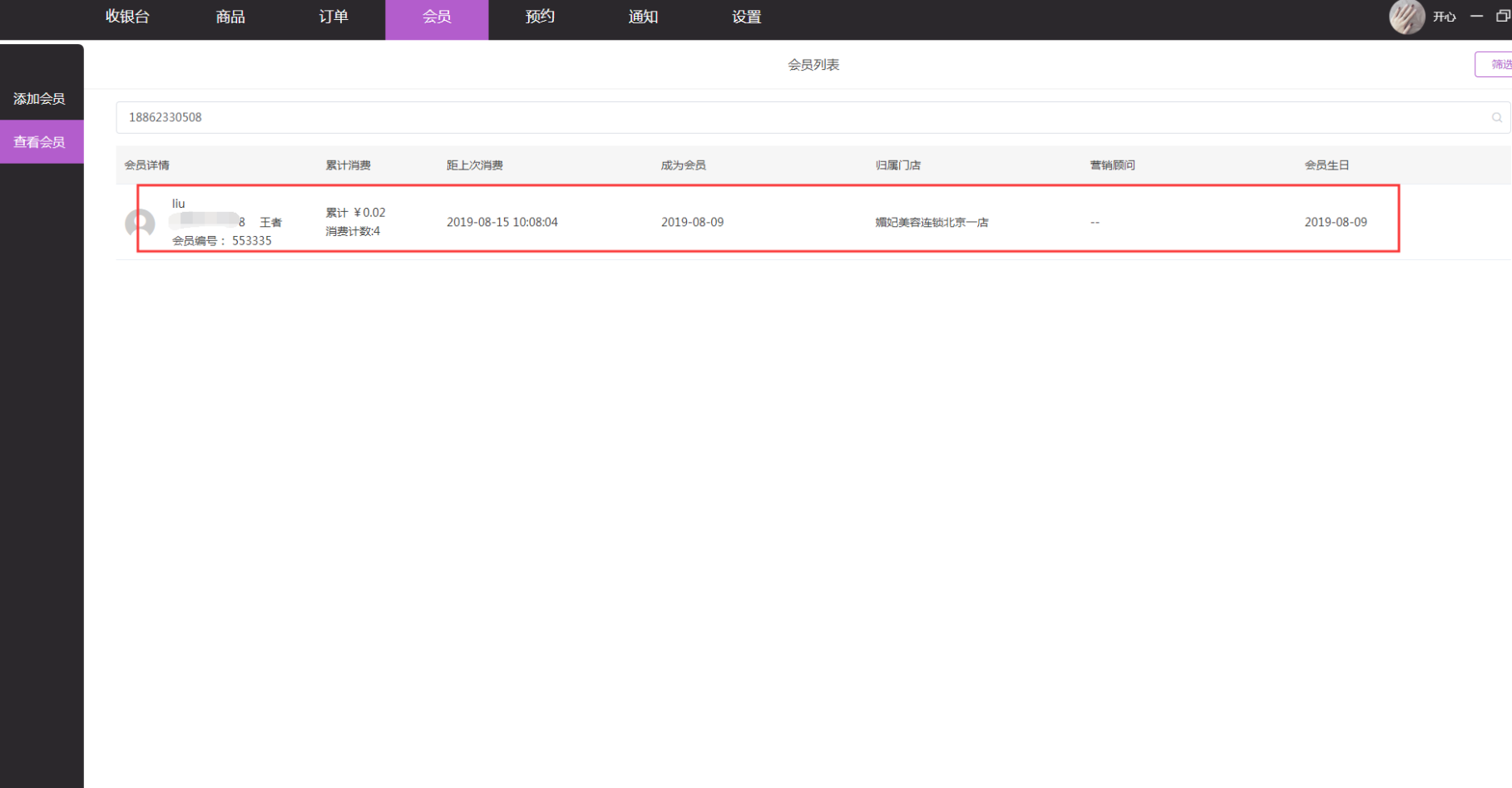1512x788 pixels.
Task: Switch to the 商品 tab
Action: click(x=230, y=17)
